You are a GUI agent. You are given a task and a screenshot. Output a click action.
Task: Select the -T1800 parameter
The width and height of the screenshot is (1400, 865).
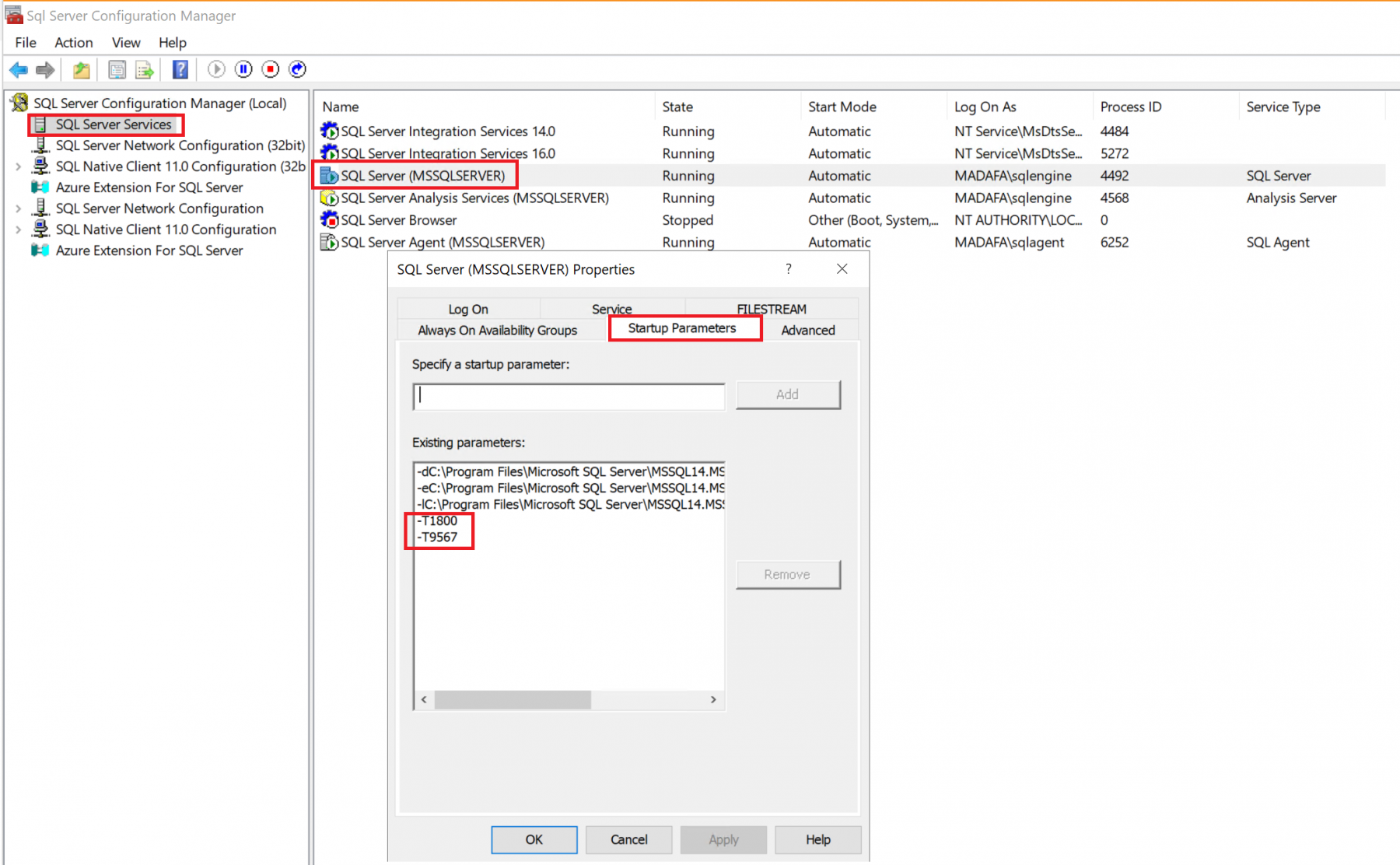pos(437,521)
